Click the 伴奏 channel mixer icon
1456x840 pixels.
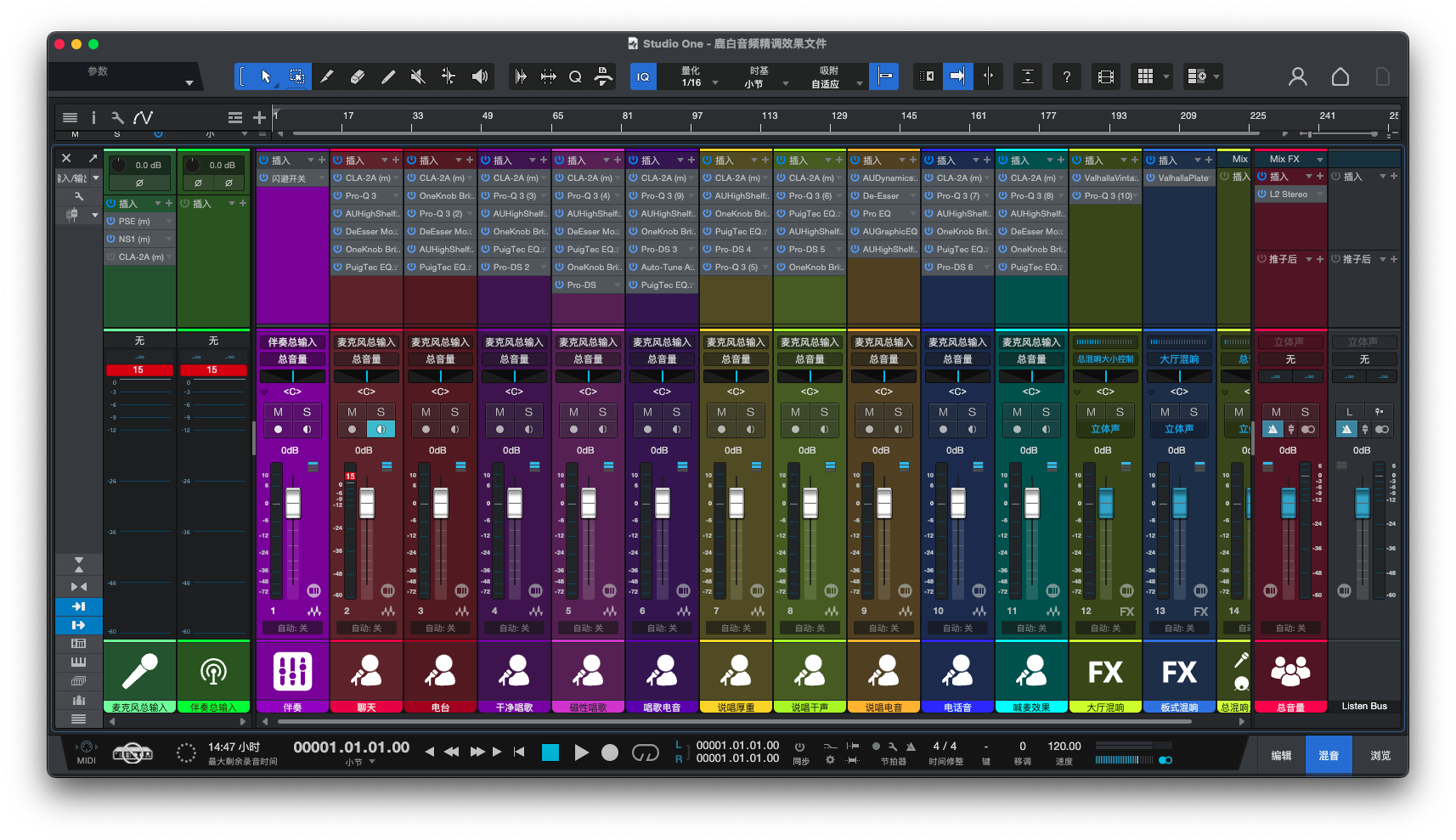[292, 671]
